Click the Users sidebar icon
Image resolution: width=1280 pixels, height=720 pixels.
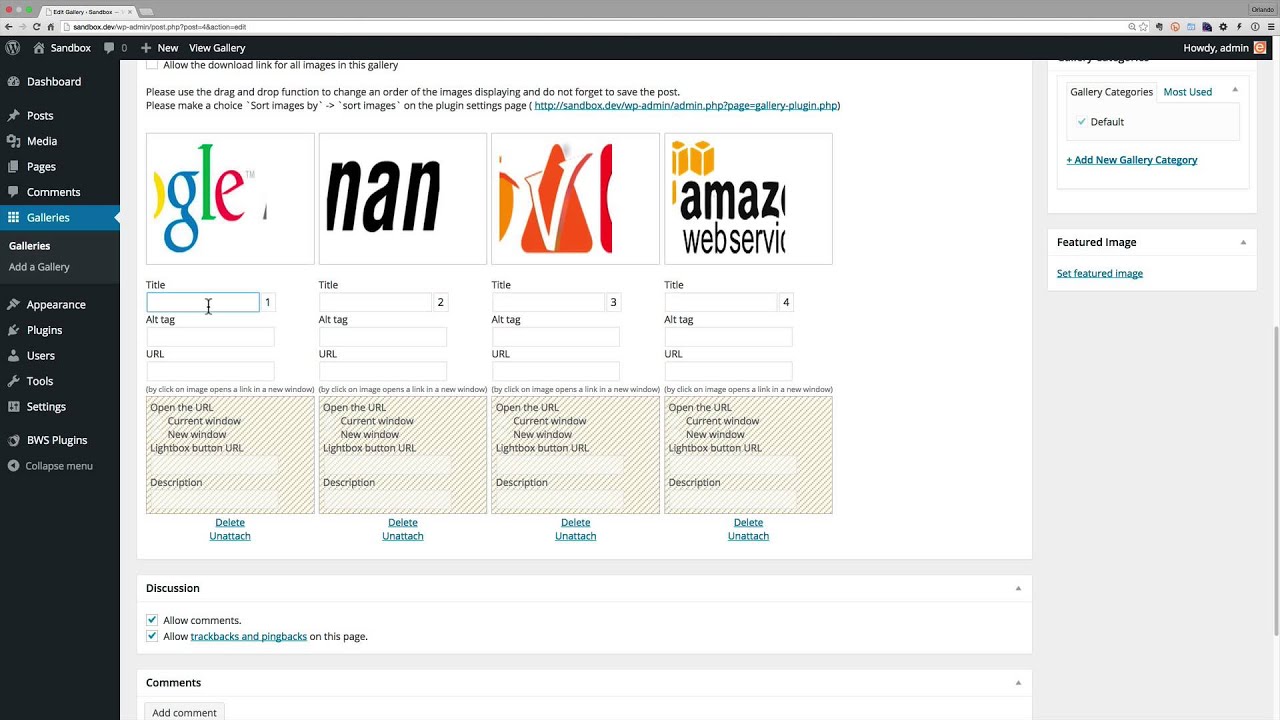click(x=13, y=356)
